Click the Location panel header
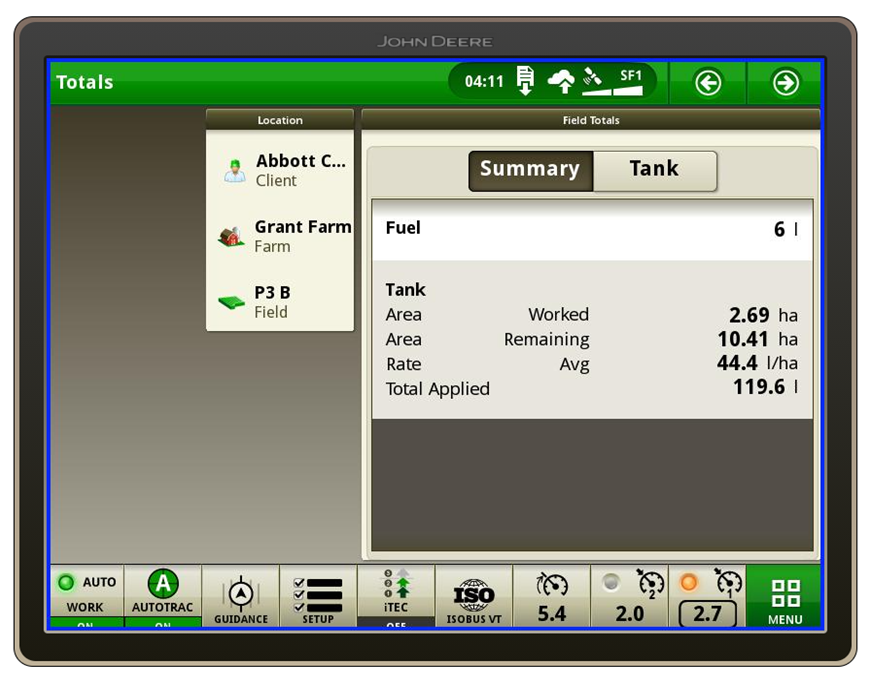This screenshot has height=677, width=872. [280, 120]
